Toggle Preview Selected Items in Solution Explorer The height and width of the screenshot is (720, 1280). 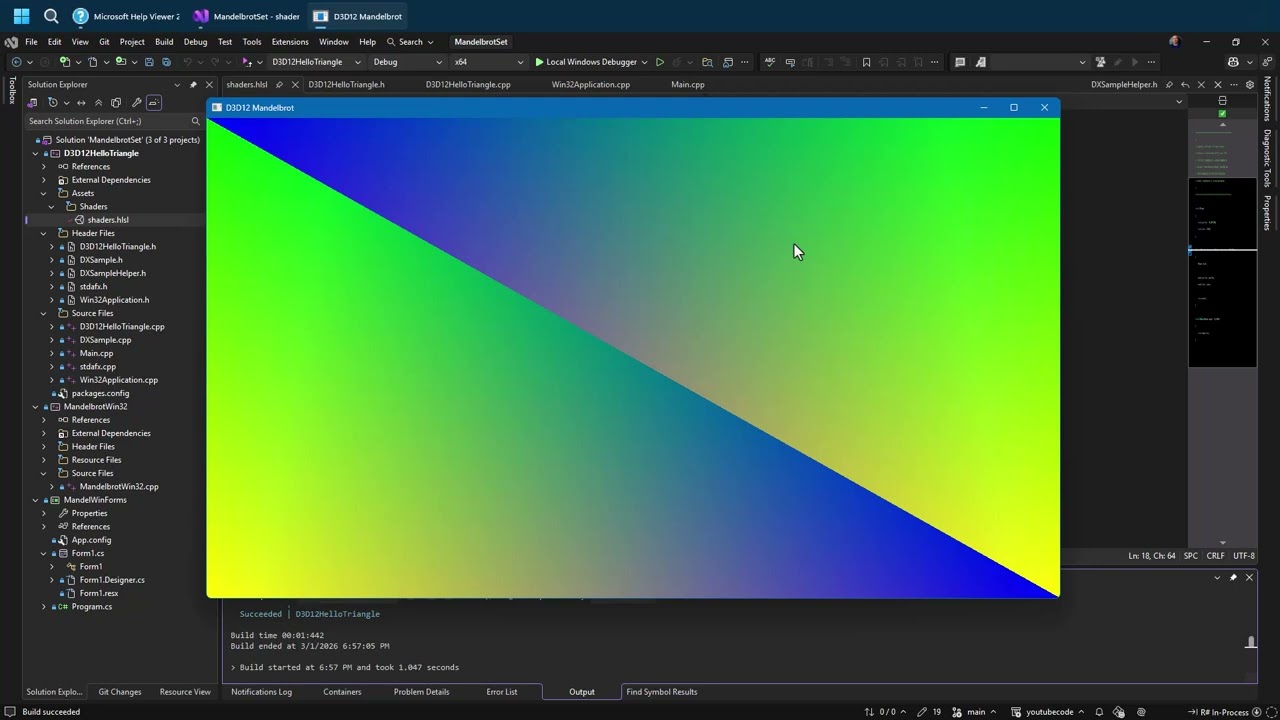153,103
